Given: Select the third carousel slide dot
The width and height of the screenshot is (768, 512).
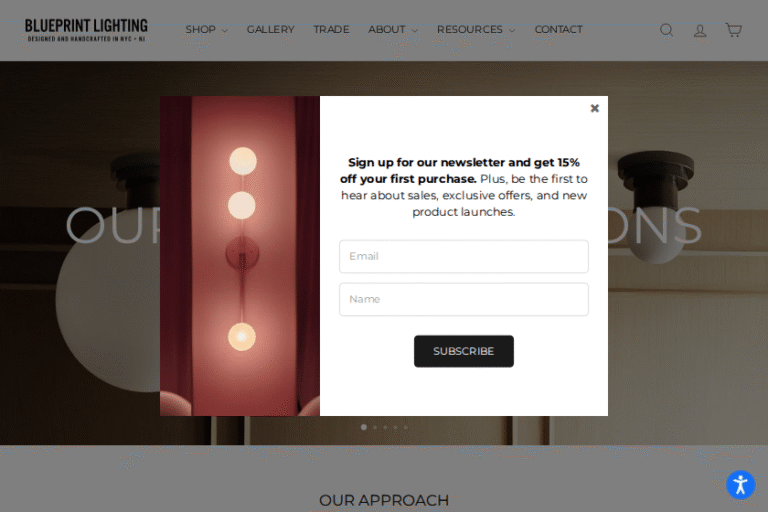Looking at the screenshot, I should point(385,427).
